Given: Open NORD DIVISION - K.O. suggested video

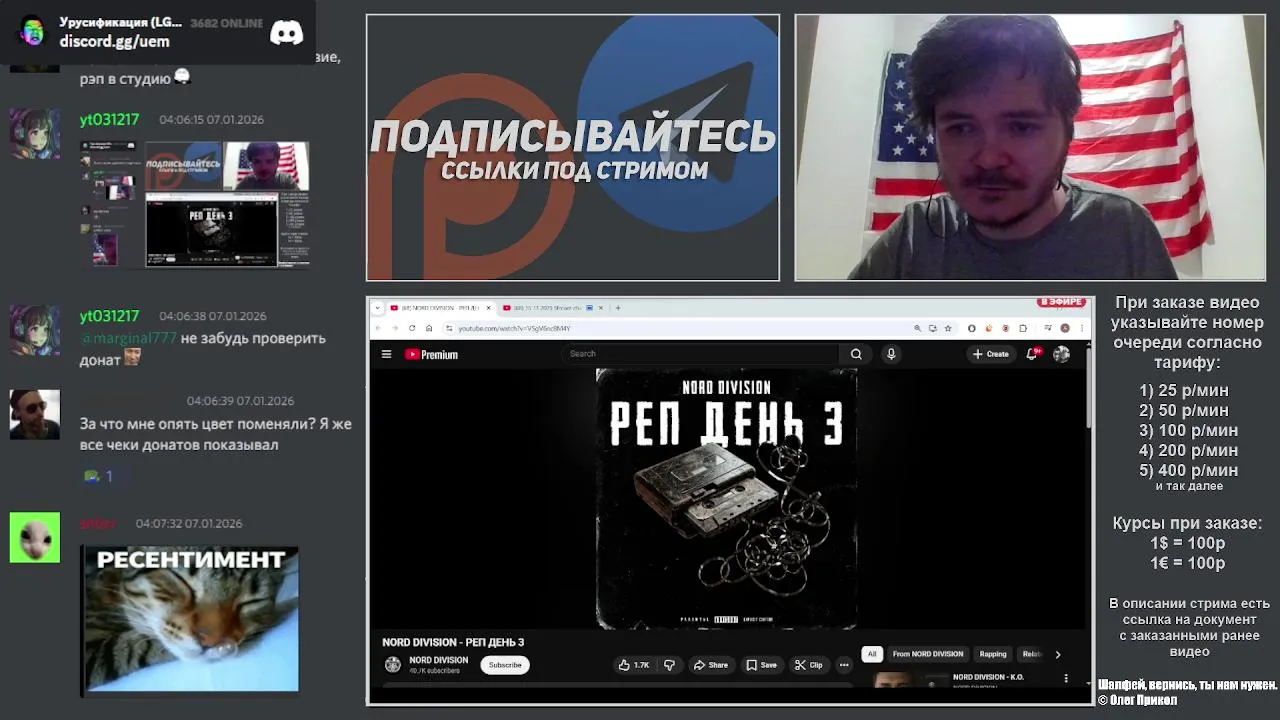Looking at the screenshot, I should pos(988,677).
